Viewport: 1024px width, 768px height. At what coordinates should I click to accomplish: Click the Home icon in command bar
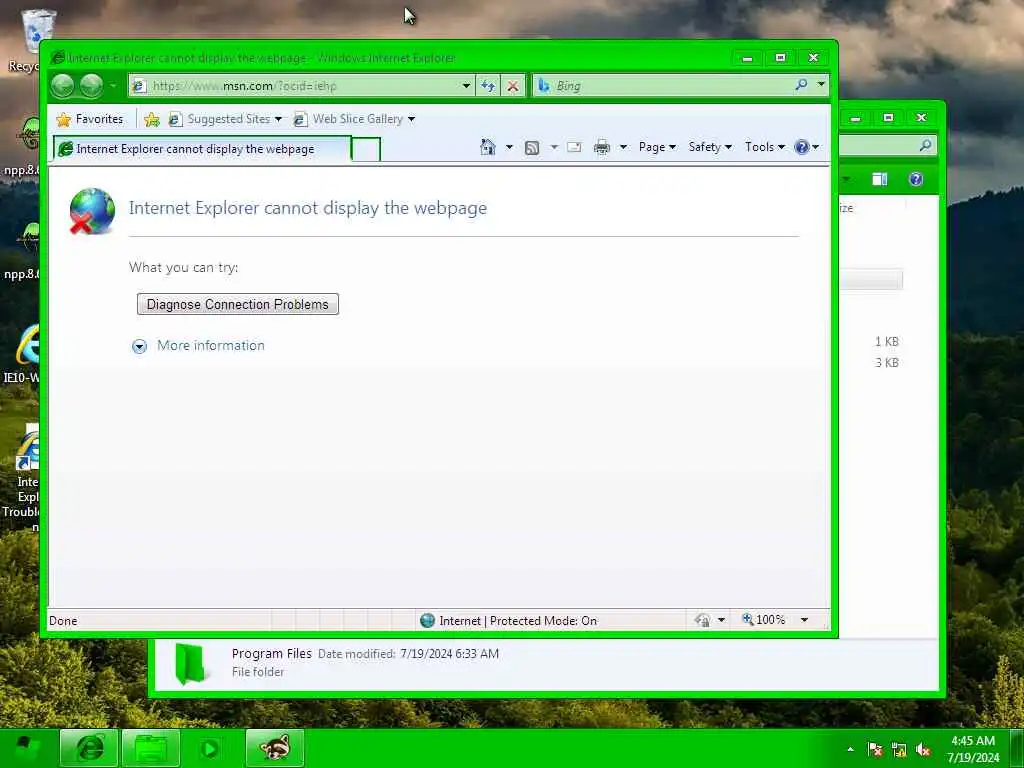pos(488,147)
